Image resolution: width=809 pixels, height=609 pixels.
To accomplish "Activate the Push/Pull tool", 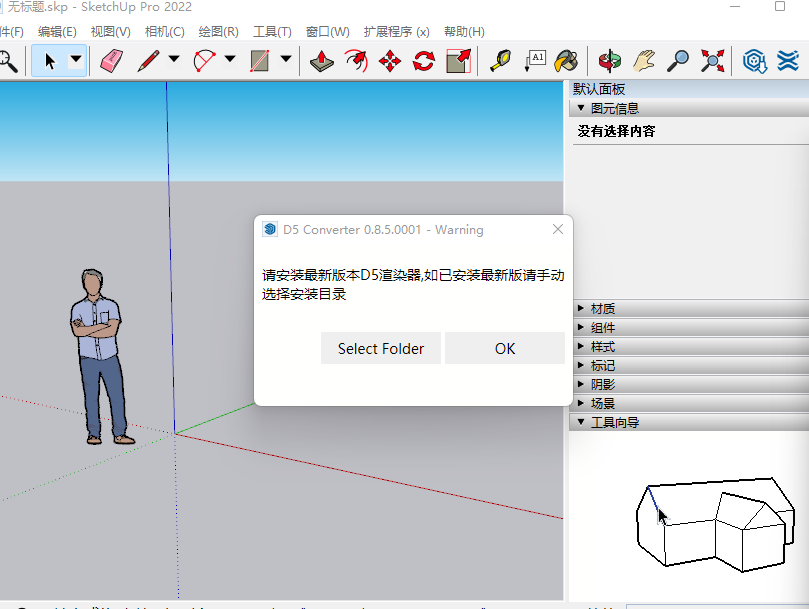I will 321,61.
